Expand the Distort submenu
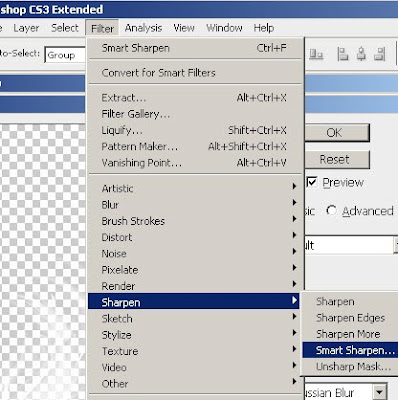 194,237
